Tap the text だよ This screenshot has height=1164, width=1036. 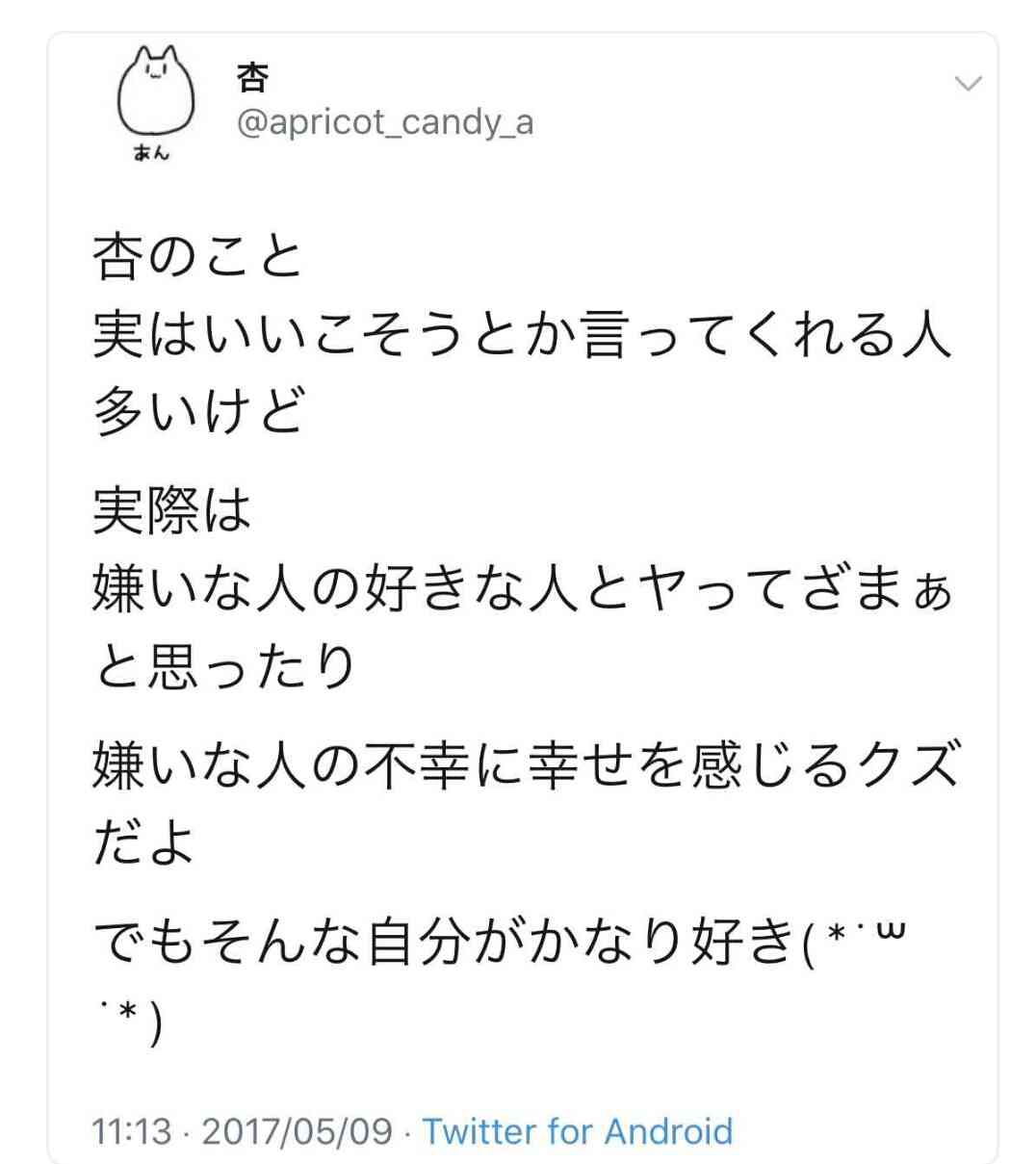click(143, 842)
